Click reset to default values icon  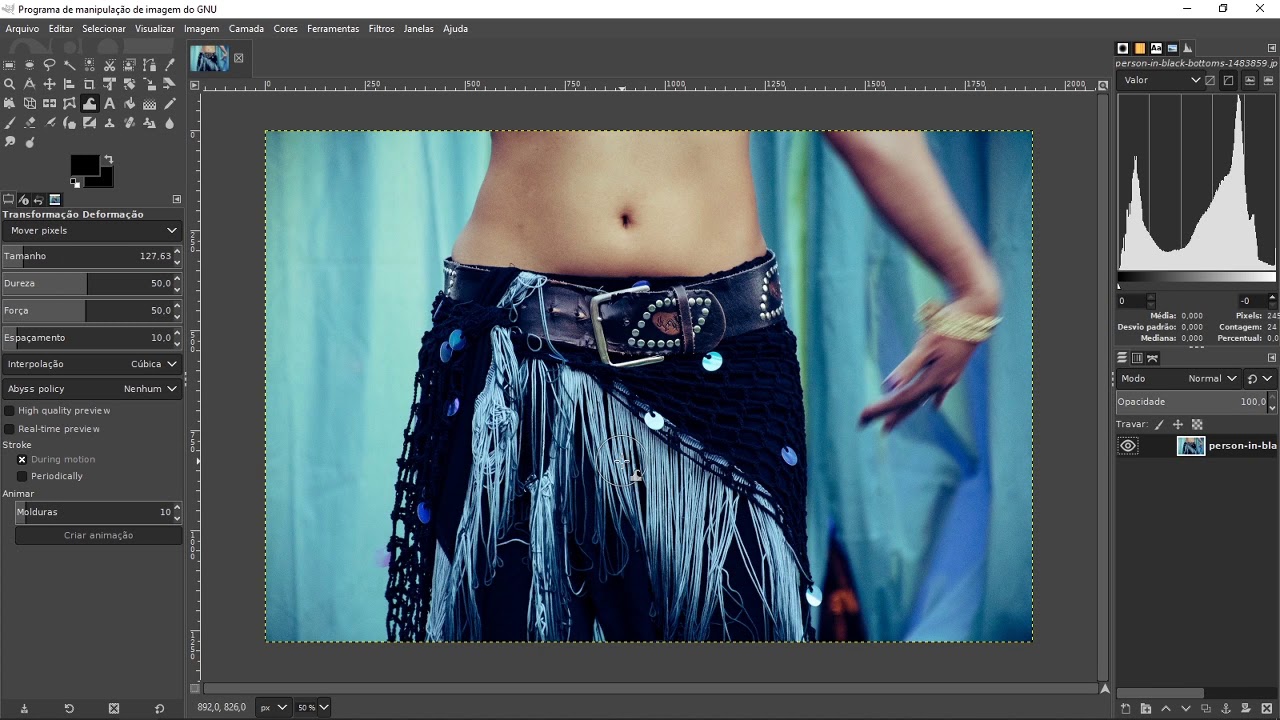pyautogui.click(x=159, y=708)
